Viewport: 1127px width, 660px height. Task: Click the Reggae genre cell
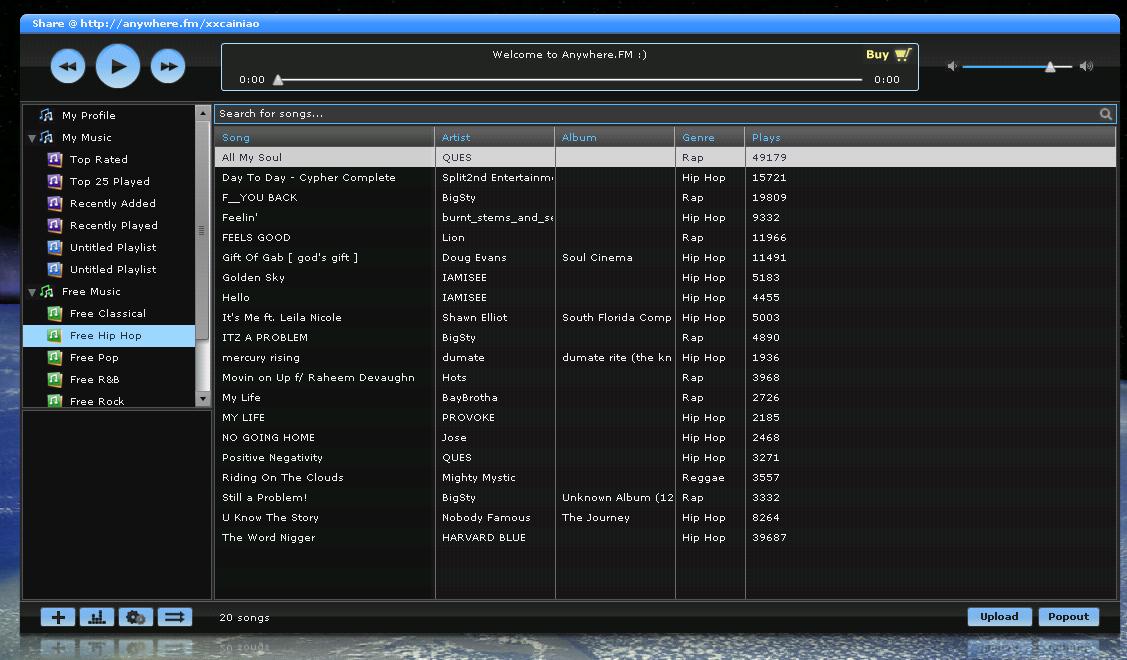(709, 477)
